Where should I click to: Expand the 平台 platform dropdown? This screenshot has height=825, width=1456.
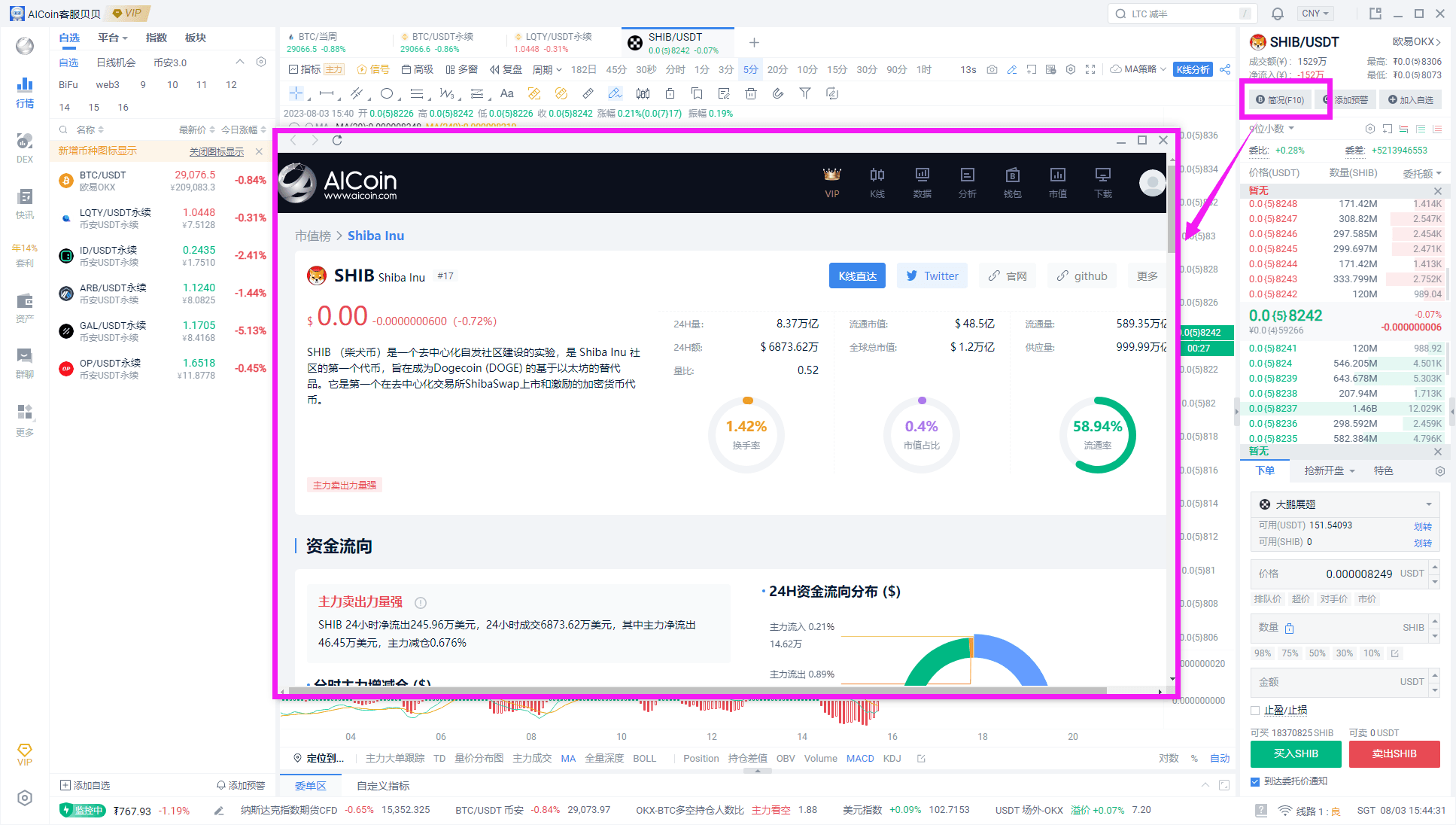pos(113,38)
